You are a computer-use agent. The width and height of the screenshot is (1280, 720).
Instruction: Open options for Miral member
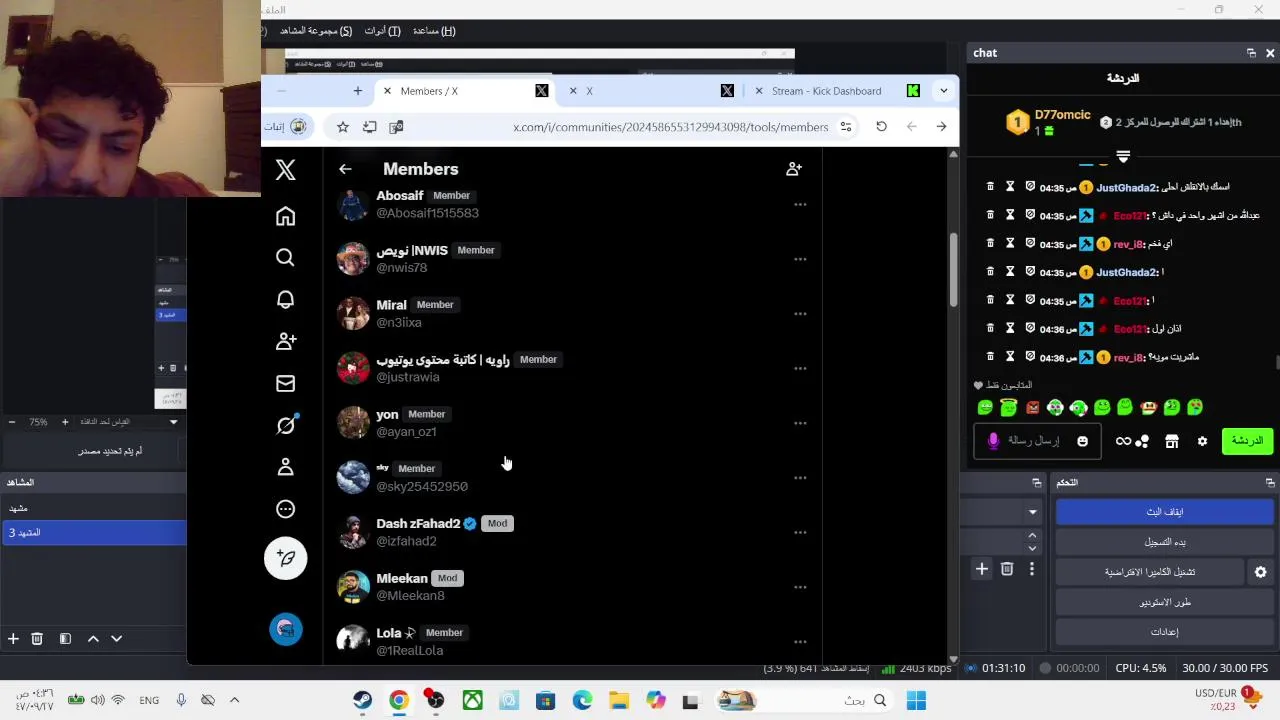[x=800, y=314]
